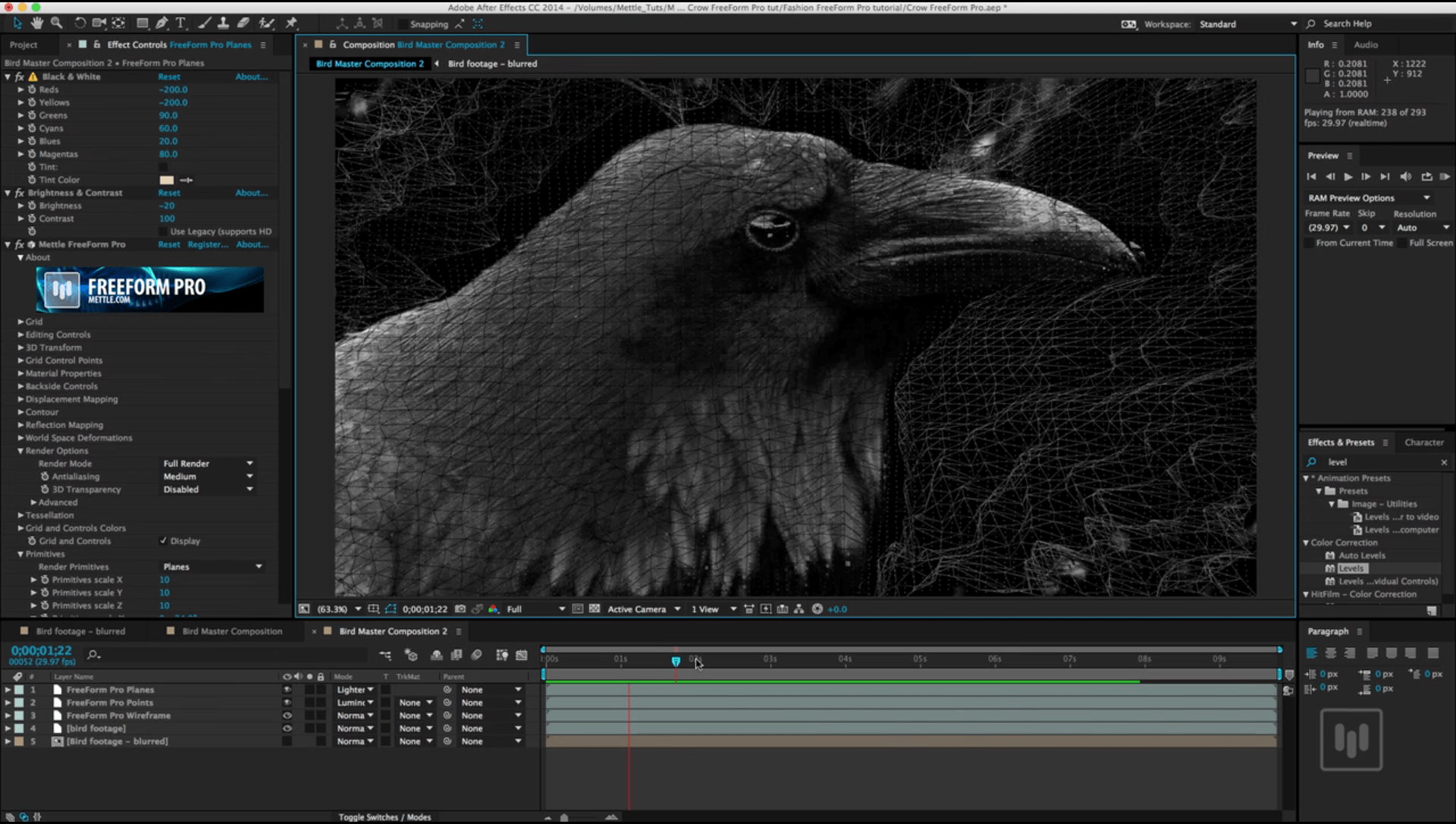Image resolution: width=1456 pixels, height=824 pixels.
Task: Expand the Displacement Mapping section
Action: pyautogui.click(x=20, y=398)
